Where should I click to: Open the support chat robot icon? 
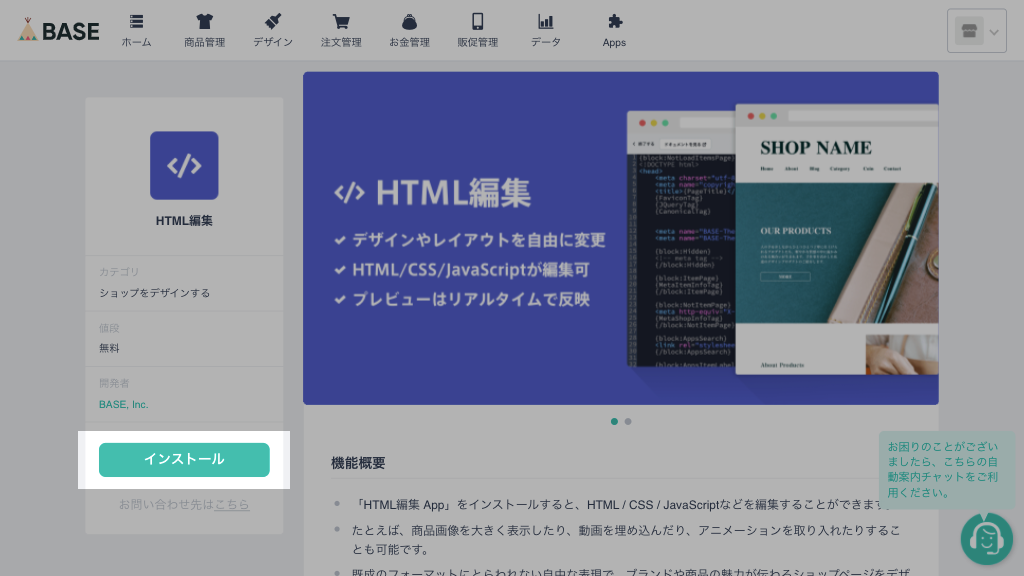click(x=987, y=539)
